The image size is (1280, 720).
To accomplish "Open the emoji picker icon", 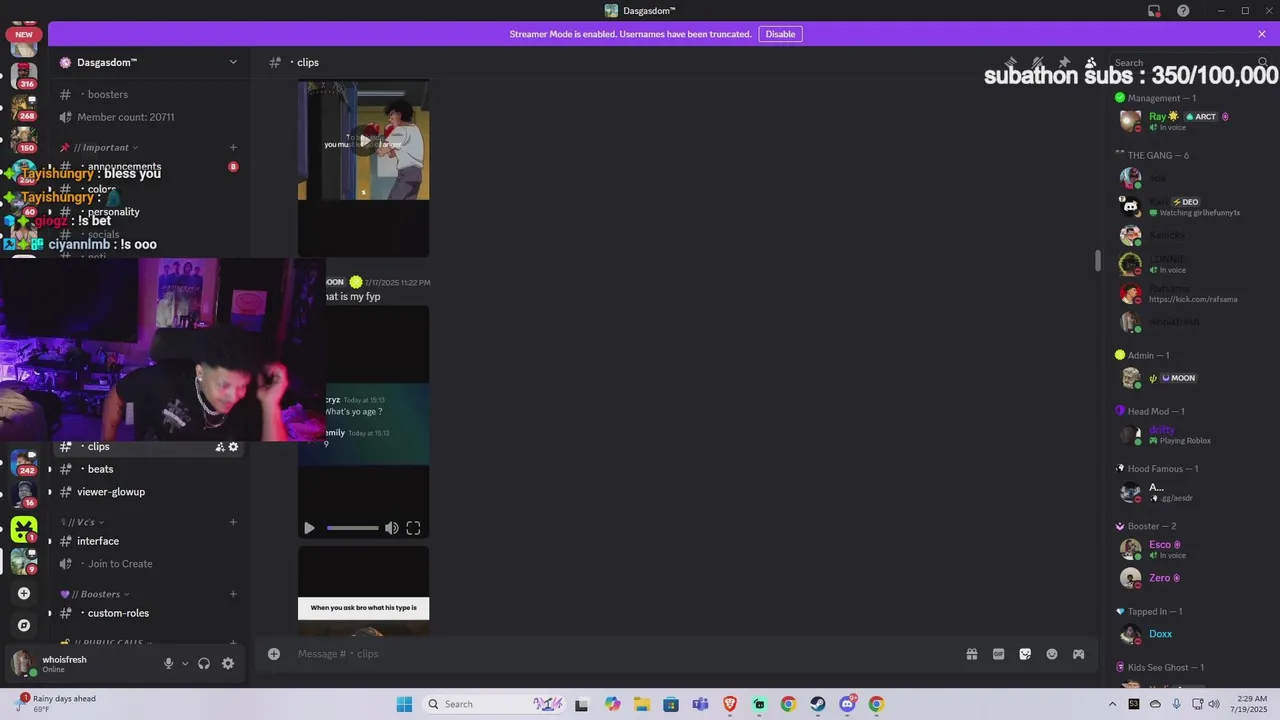I will tap(1052, 654).
